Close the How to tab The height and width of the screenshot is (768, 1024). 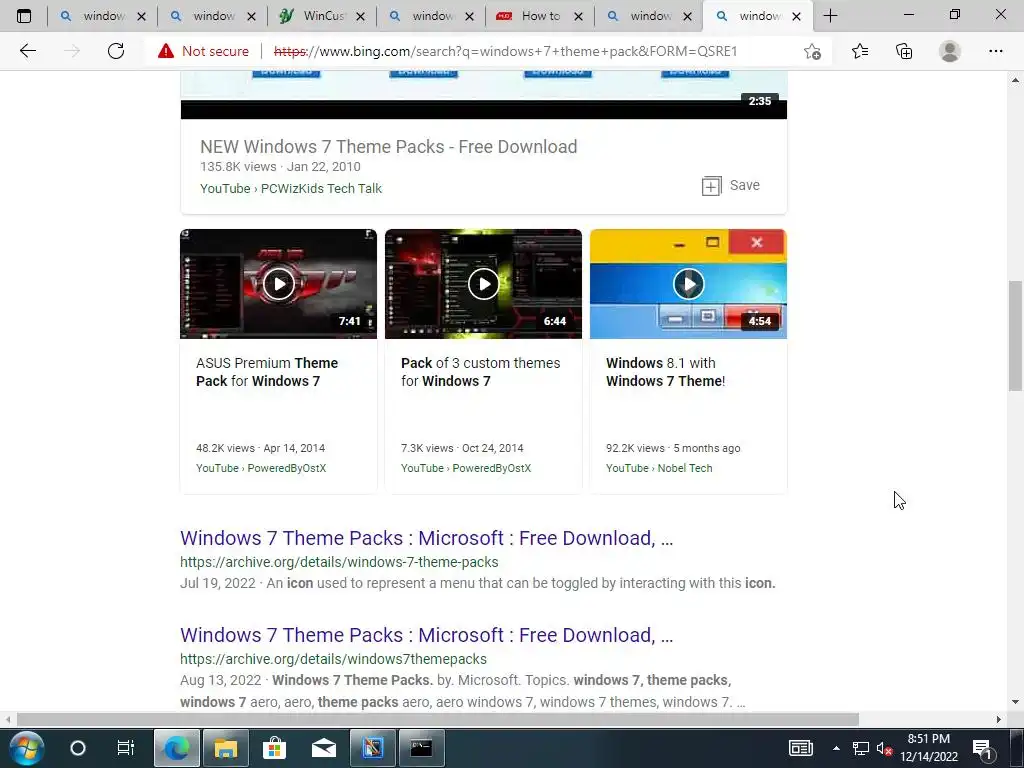(x=578, y=16)
